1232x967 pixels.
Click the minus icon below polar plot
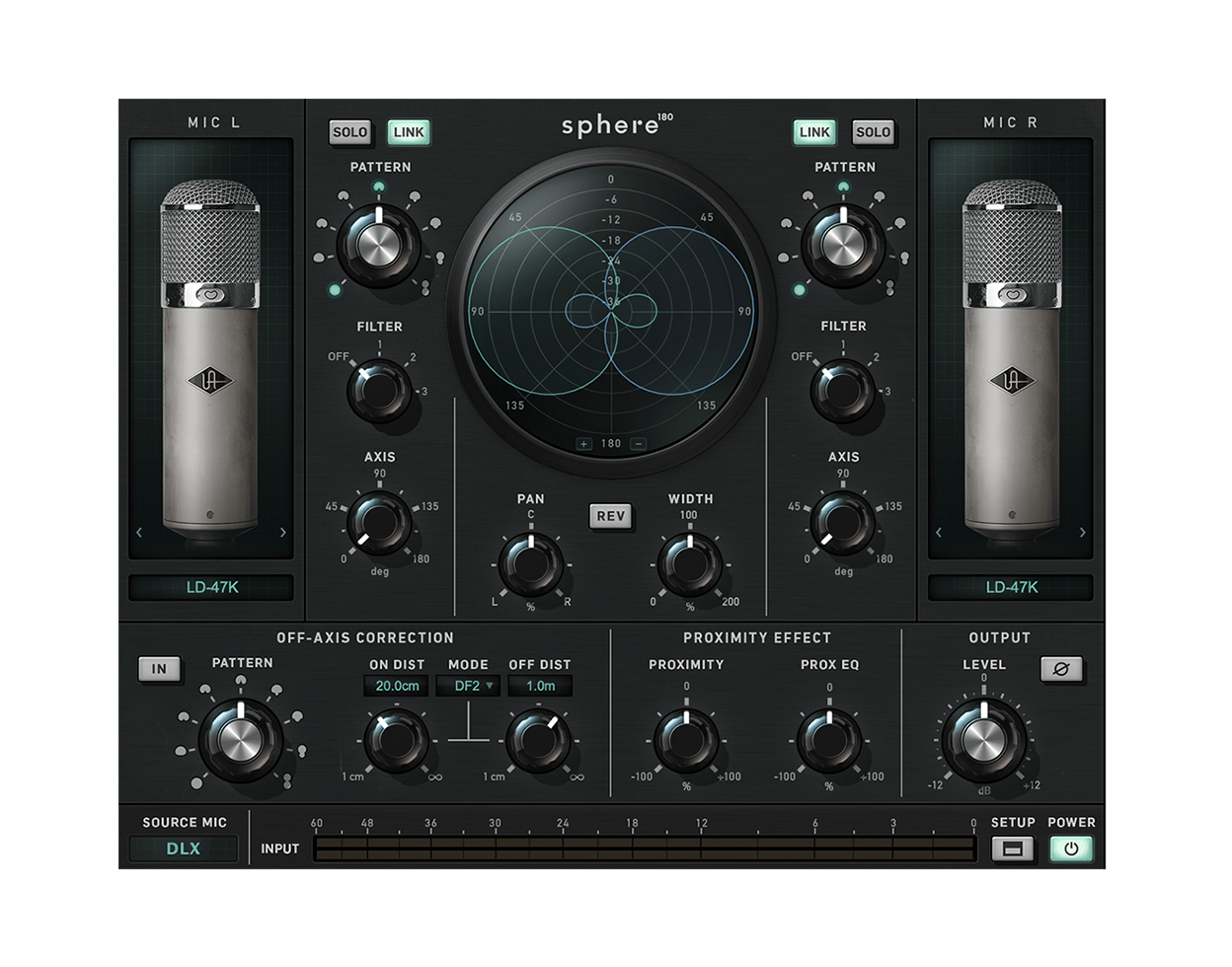click(x=638, y=444)
